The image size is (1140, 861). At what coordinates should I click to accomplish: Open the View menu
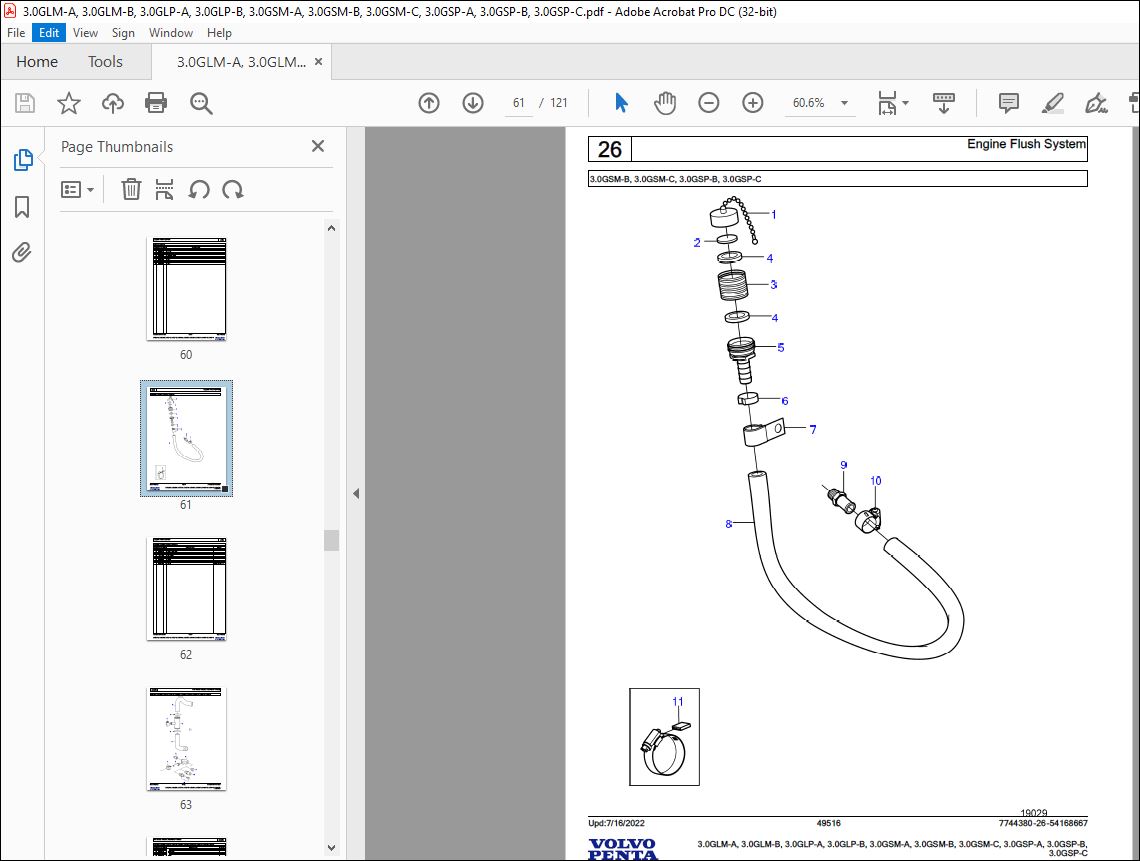85,33
